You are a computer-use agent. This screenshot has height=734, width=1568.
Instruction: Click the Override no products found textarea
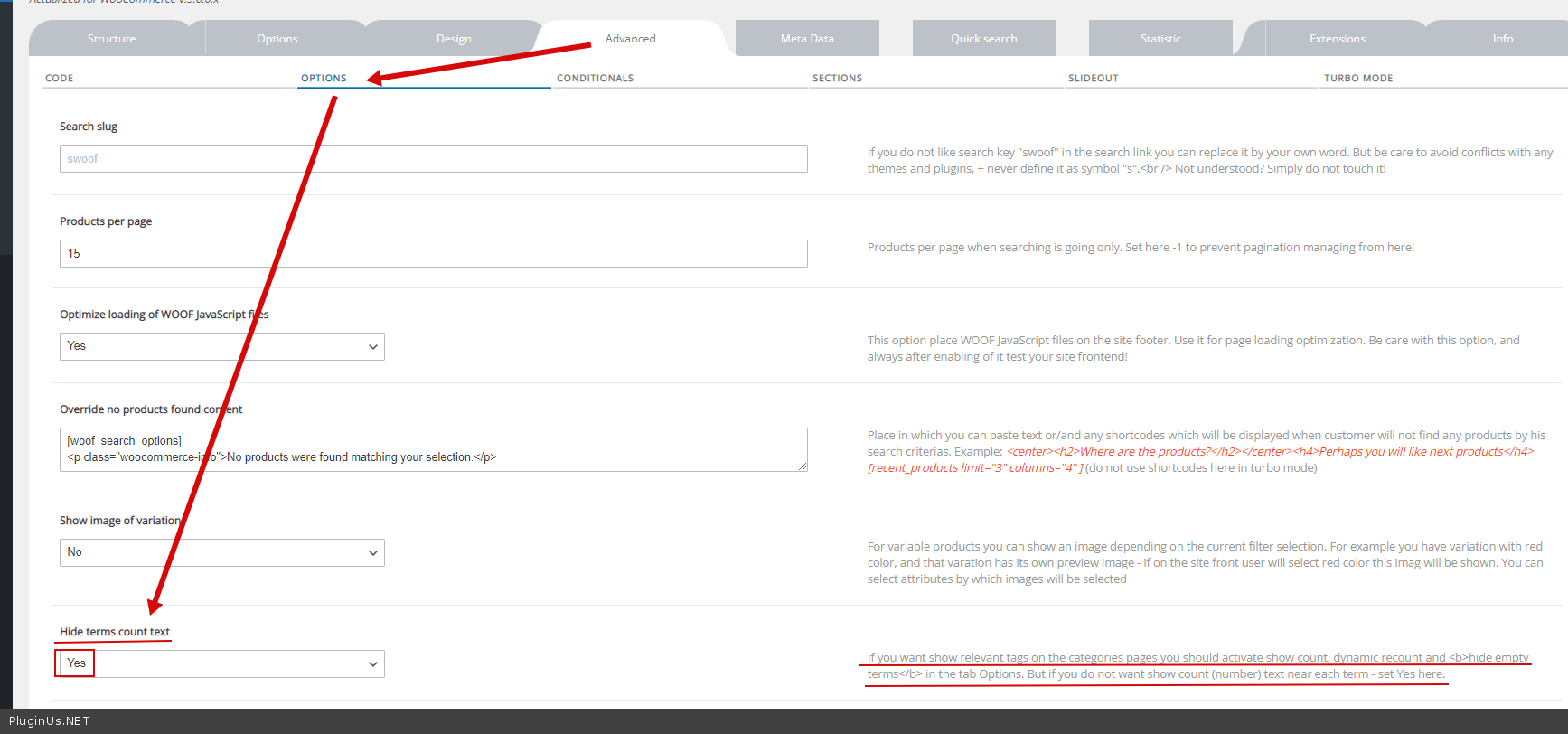pos(433,449)
